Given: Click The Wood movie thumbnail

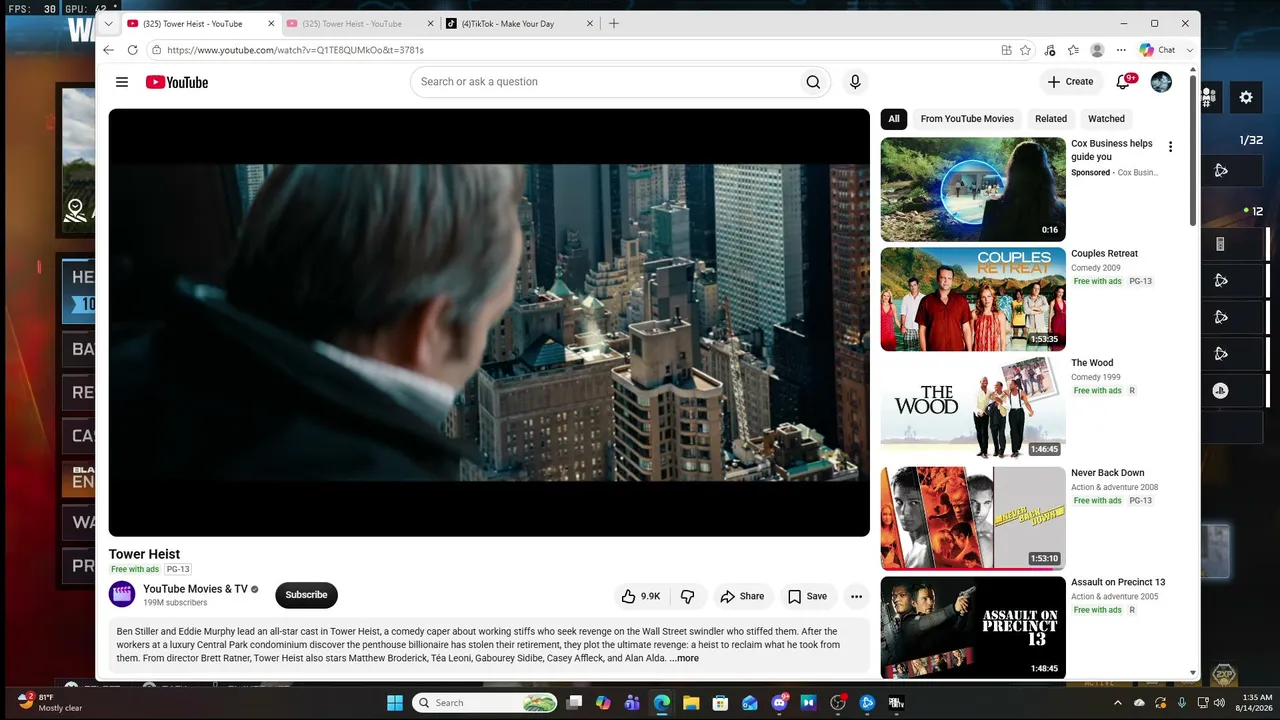Looking at the screenshot, I should [x=973, y=409].
